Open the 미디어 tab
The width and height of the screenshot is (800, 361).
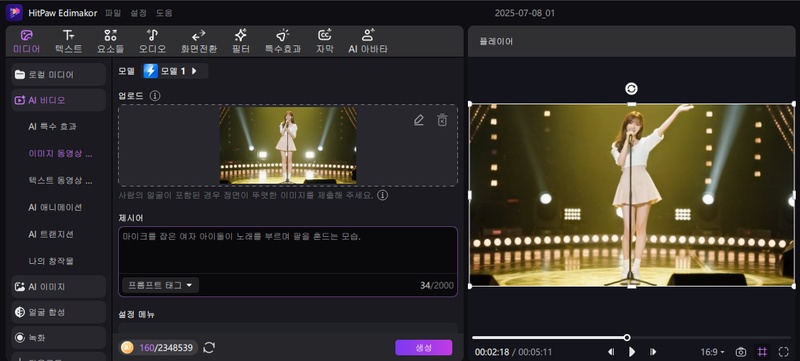click(27, 41)
